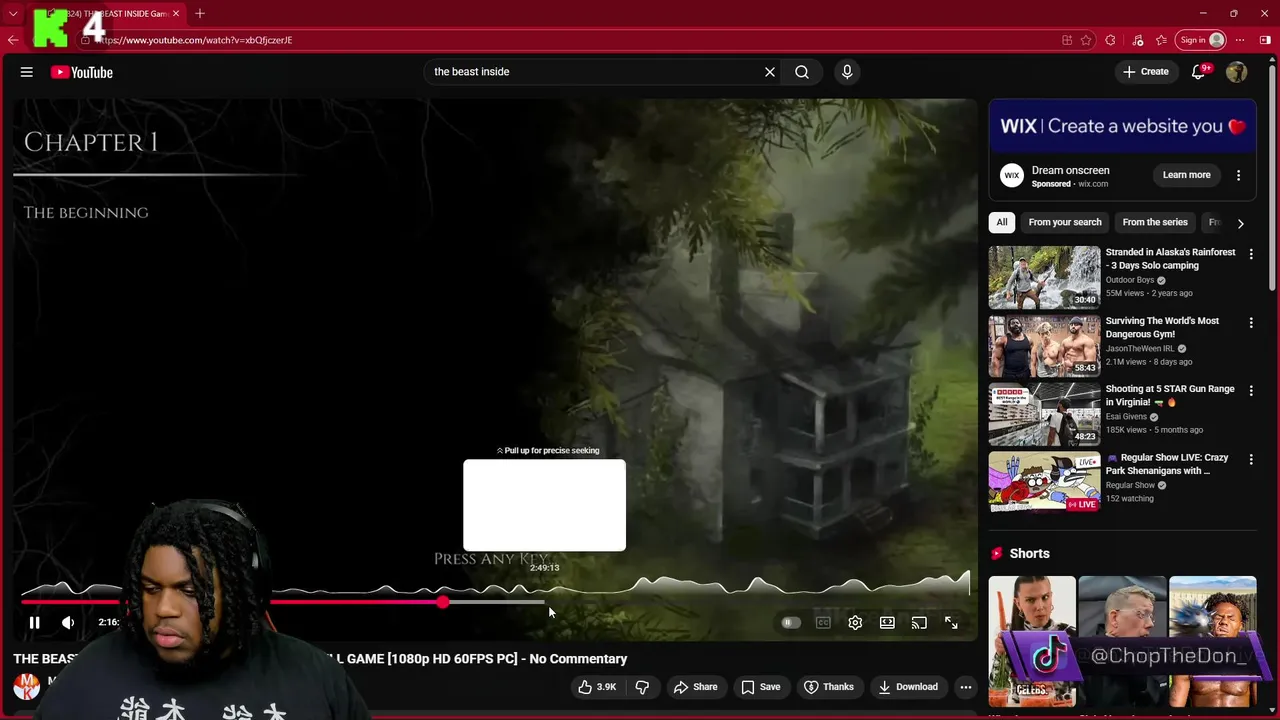
Task: Toggle autoplay switch in player
Action: pos(790,623)
